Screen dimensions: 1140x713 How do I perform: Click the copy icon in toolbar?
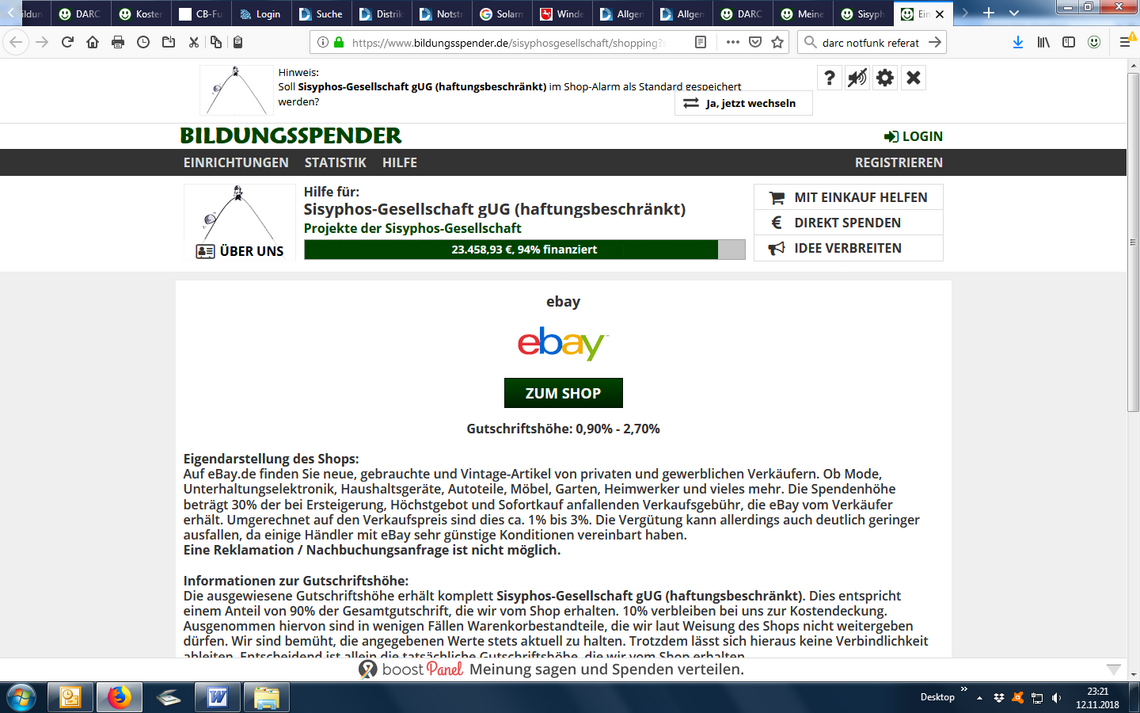point(216,42)
